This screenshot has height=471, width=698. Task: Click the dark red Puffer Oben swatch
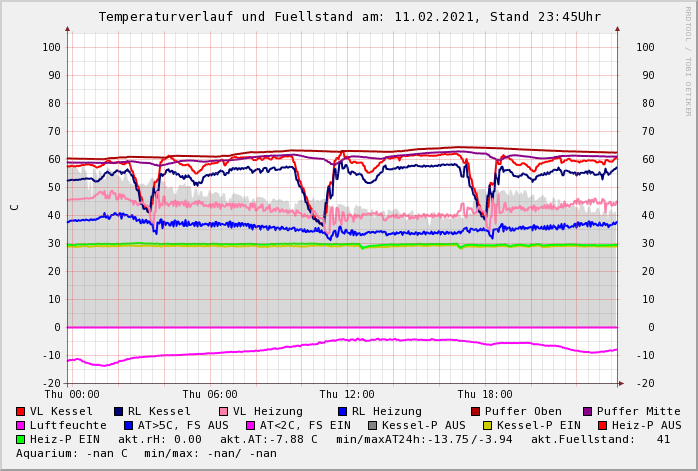(475, 411)
